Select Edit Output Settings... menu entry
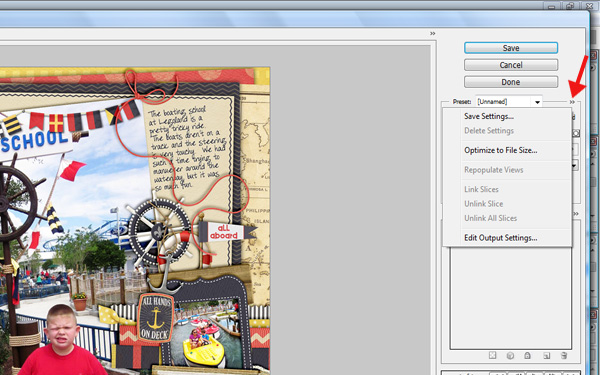The image size is (600, 375). (501, 238)
